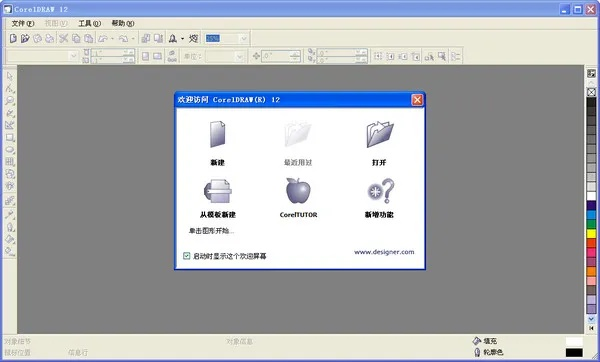This screenshot has height=362, width=600.
Task: Click the Cut scissors toolbar icon
Action: click(64, 38)
